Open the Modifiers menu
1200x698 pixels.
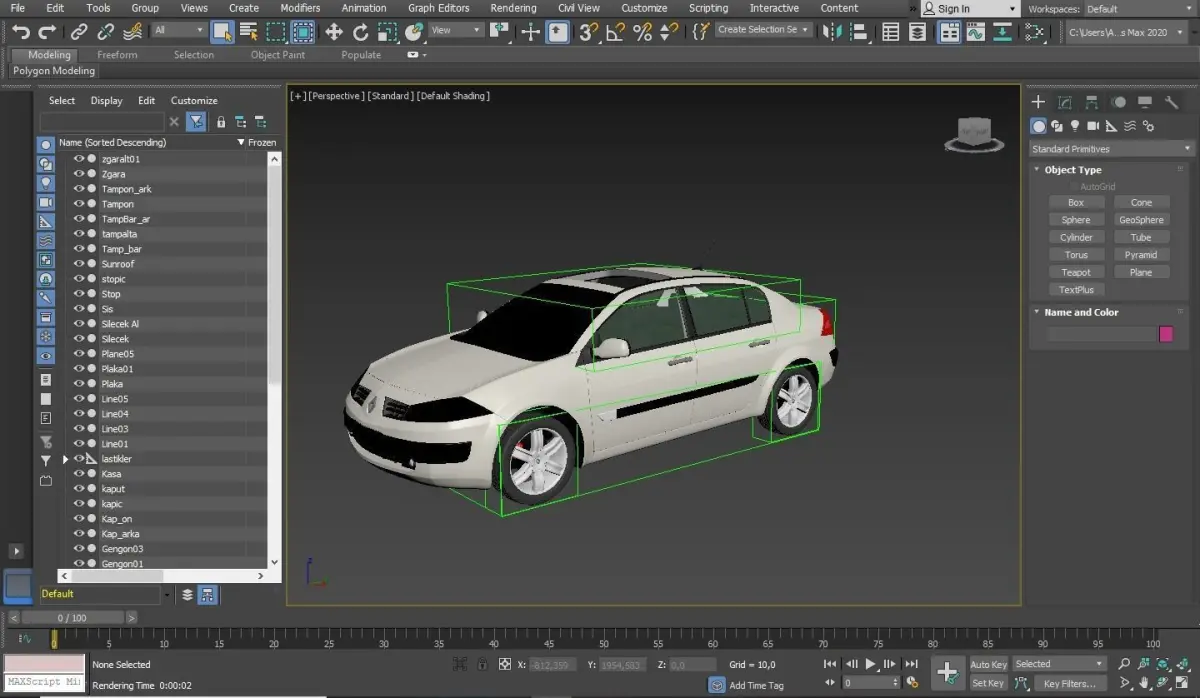300,8
